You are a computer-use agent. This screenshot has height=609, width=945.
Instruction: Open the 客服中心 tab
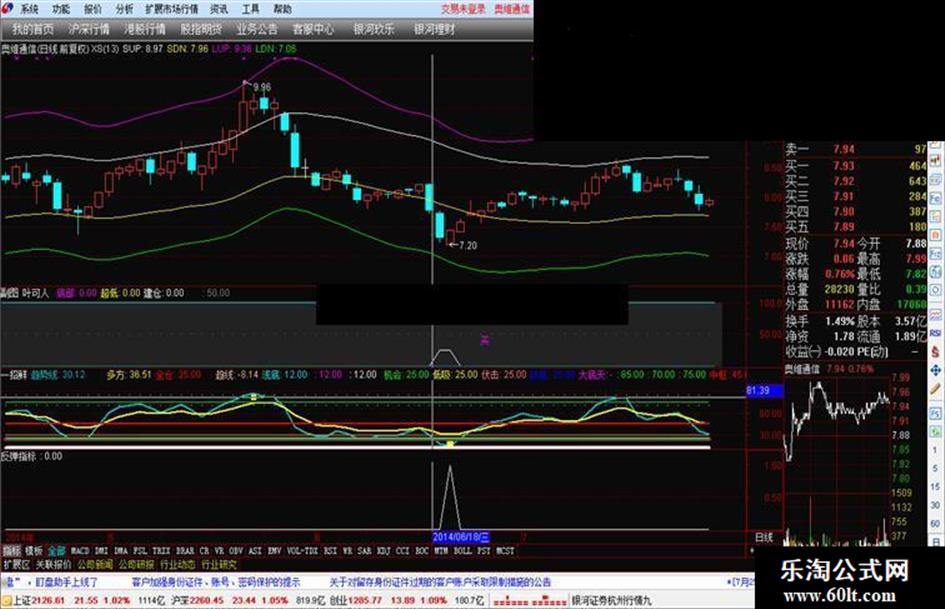(x=313, y=29)
